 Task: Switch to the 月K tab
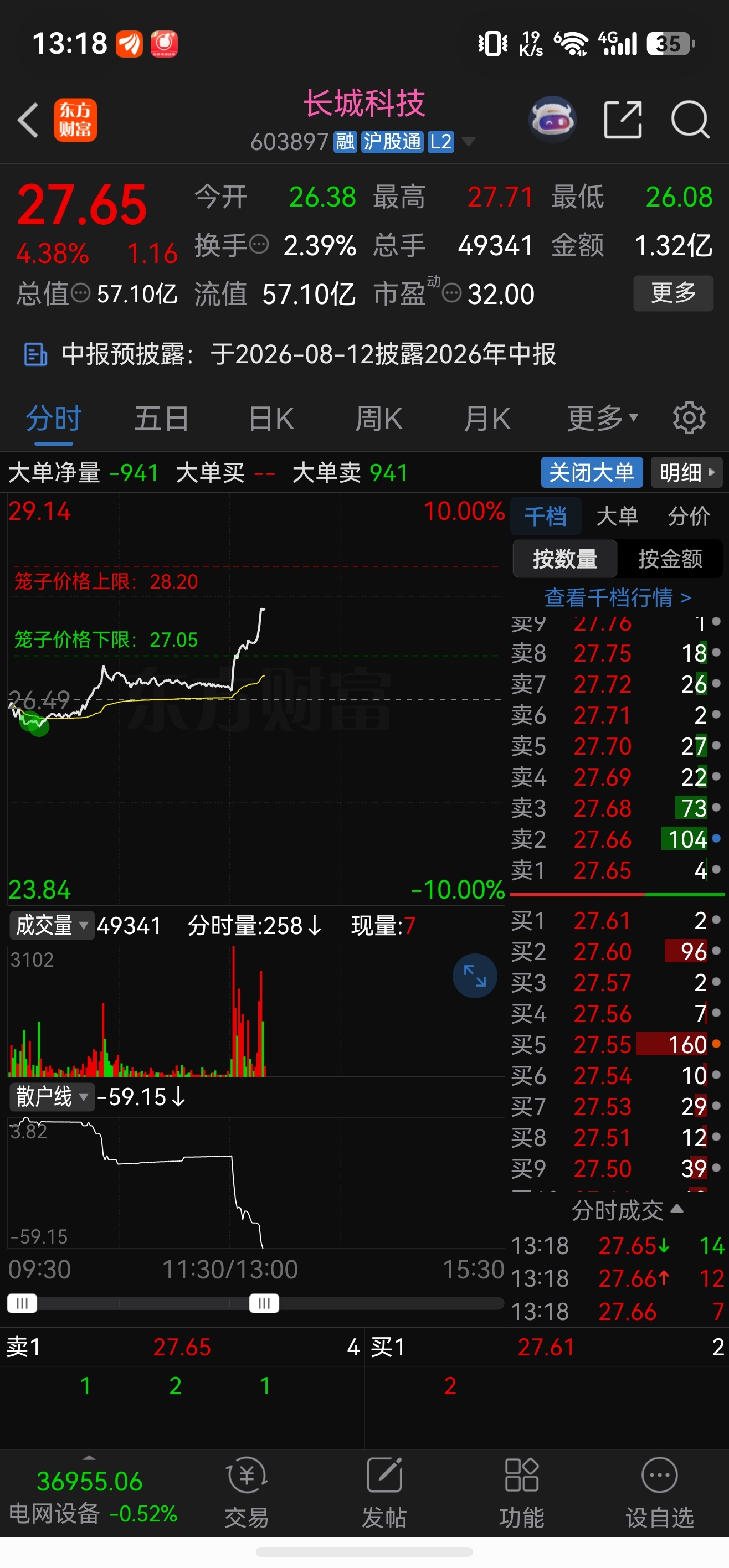[x=486, y=418]
